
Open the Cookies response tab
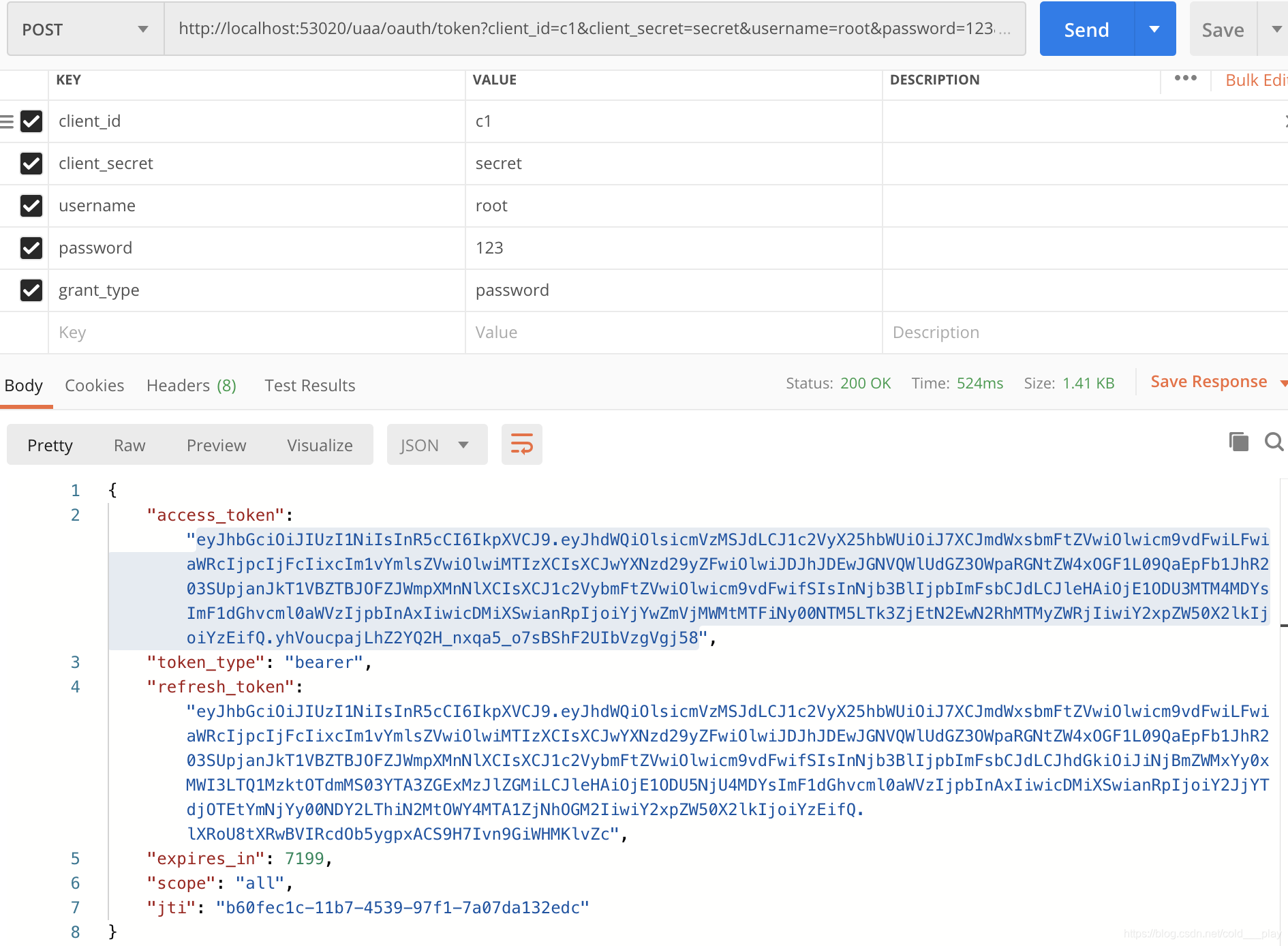[x=95, y=386]
